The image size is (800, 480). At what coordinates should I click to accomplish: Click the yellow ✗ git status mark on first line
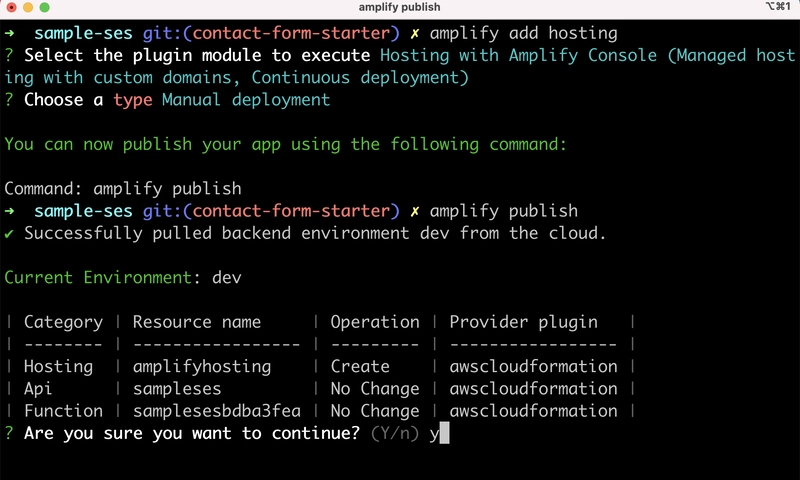pyautogui.click(x=415, y=34)
